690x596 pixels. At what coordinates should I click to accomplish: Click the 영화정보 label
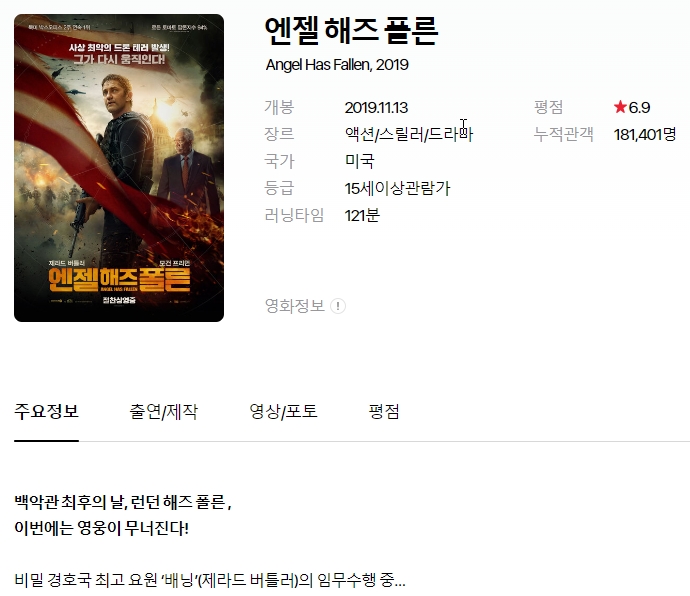294,306
